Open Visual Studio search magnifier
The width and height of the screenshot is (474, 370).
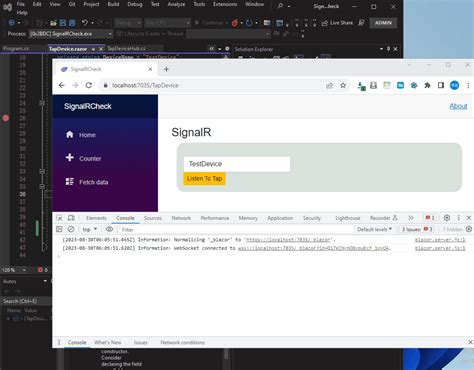[x=280, y=5]
